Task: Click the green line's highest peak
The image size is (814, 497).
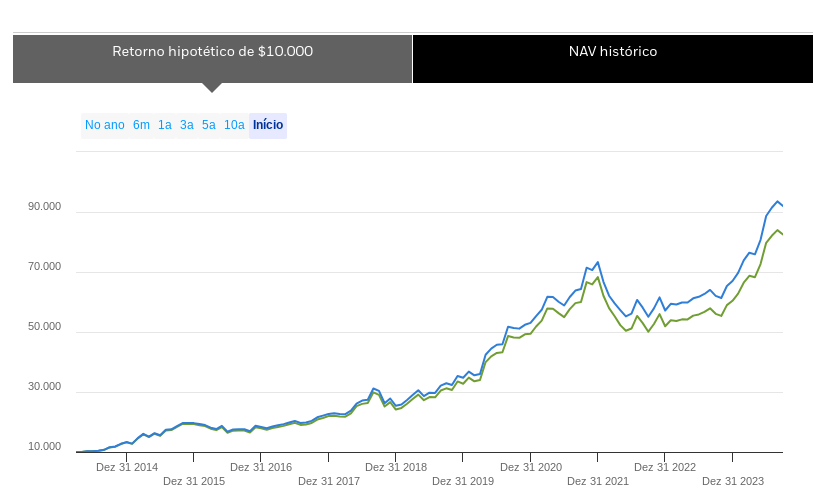Action: pos(777,230)
